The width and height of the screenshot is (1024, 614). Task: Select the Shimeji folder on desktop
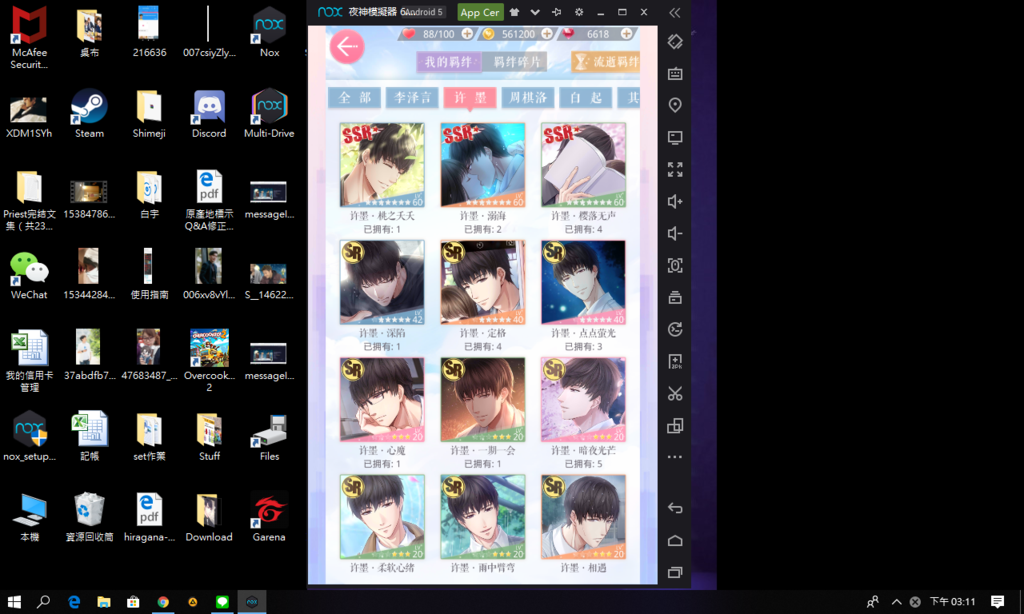click(149, 114)
